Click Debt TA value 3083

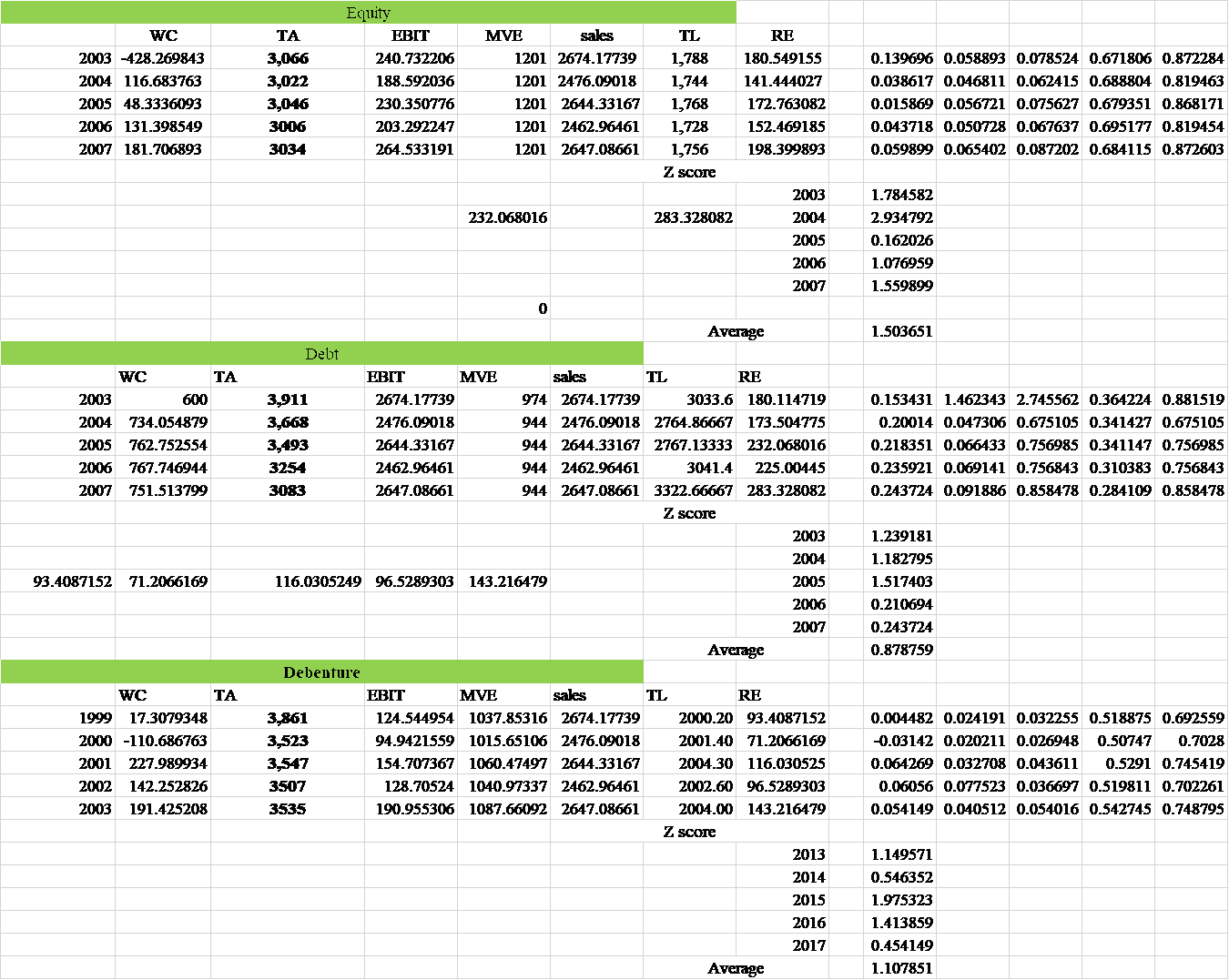288,490
